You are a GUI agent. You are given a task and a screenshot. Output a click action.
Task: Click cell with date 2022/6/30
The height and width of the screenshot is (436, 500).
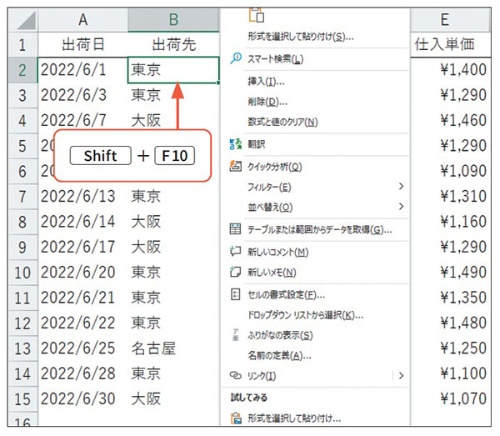[x=83, y=399]
